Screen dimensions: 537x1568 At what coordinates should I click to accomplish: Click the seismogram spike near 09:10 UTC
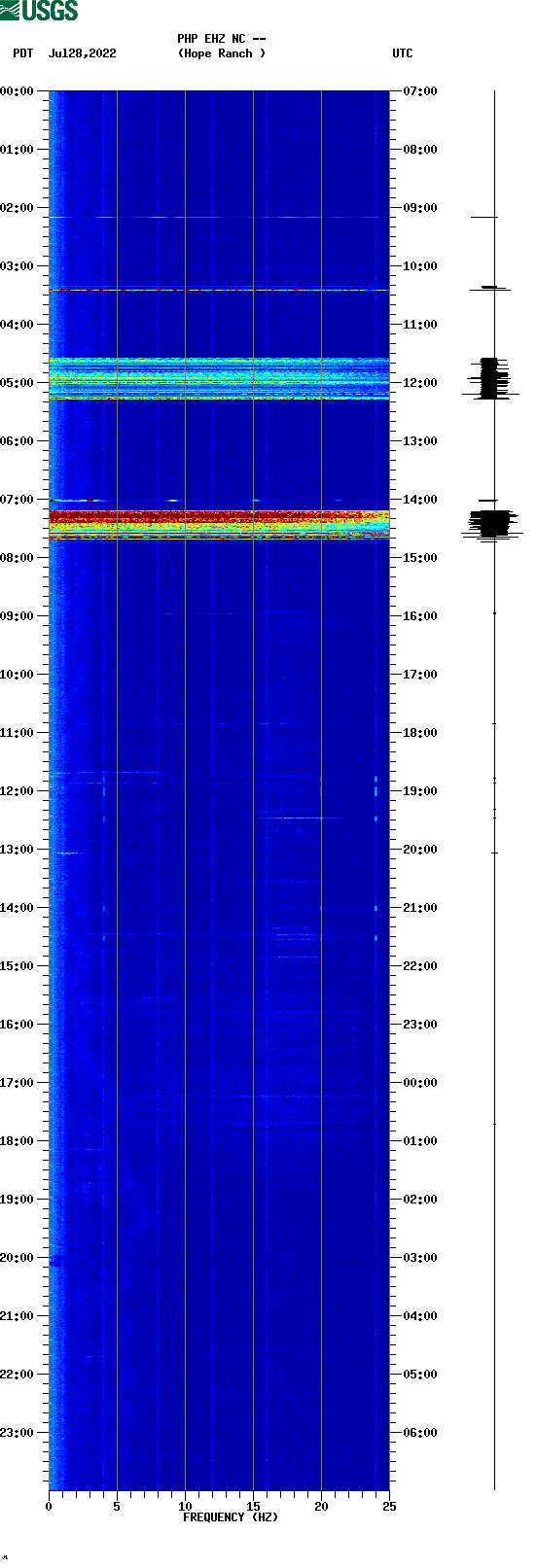point(484,217)
